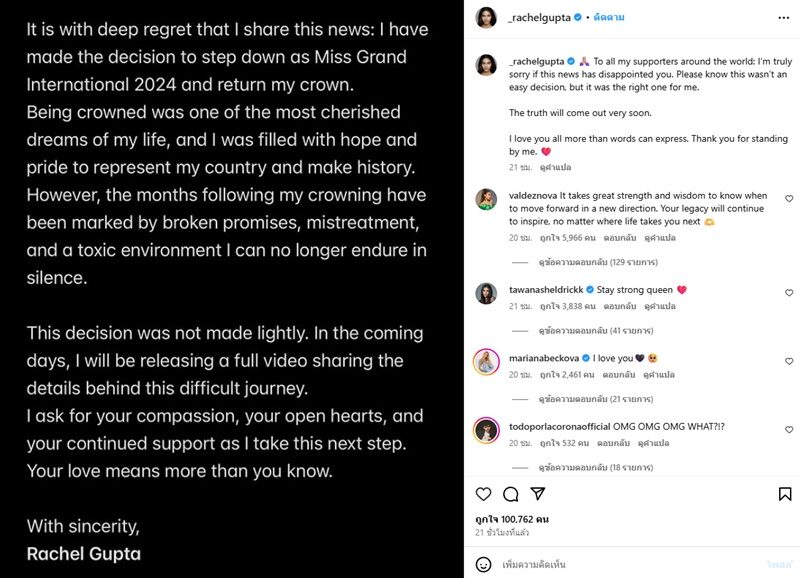Viewport: 800px width, 578px height.
Task: Open the marianabeckova profile picture
Action: (486, 362)
